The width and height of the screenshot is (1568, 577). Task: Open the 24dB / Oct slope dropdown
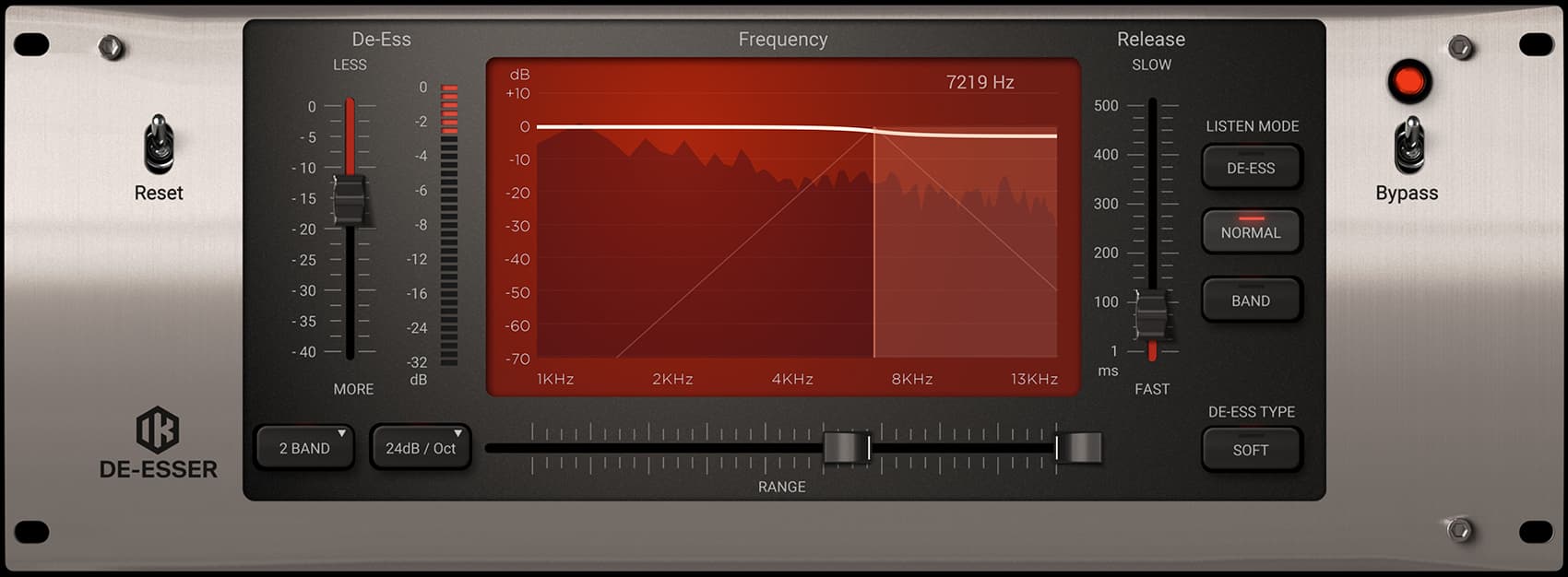point(421,448)
